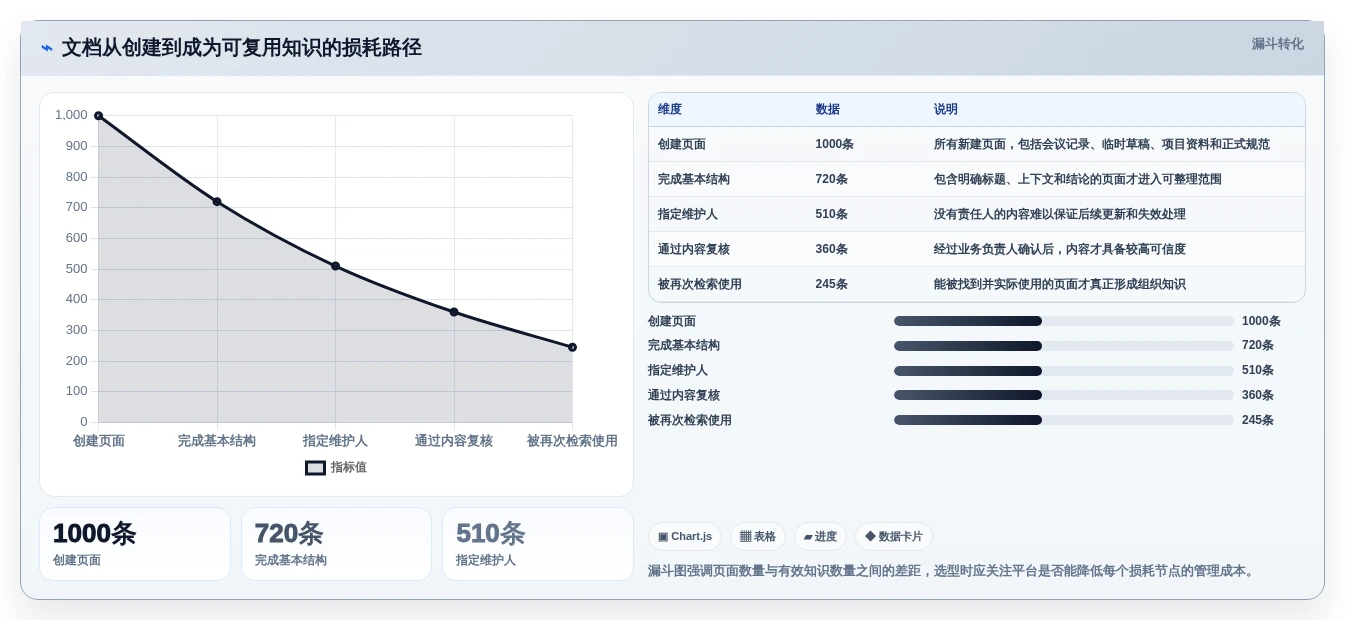Click the 指标值 legend label
Image resolution: width=1345 pixels, height=620 pixels.
click(x=349, y=468)
